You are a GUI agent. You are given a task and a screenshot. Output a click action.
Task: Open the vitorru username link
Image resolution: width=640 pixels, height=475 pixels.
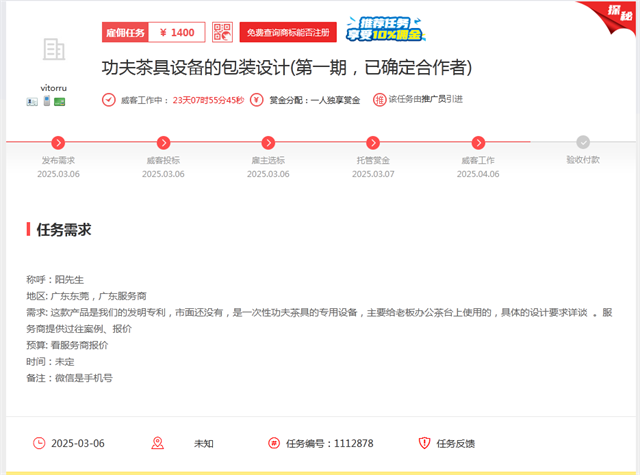tap(53, 88)
